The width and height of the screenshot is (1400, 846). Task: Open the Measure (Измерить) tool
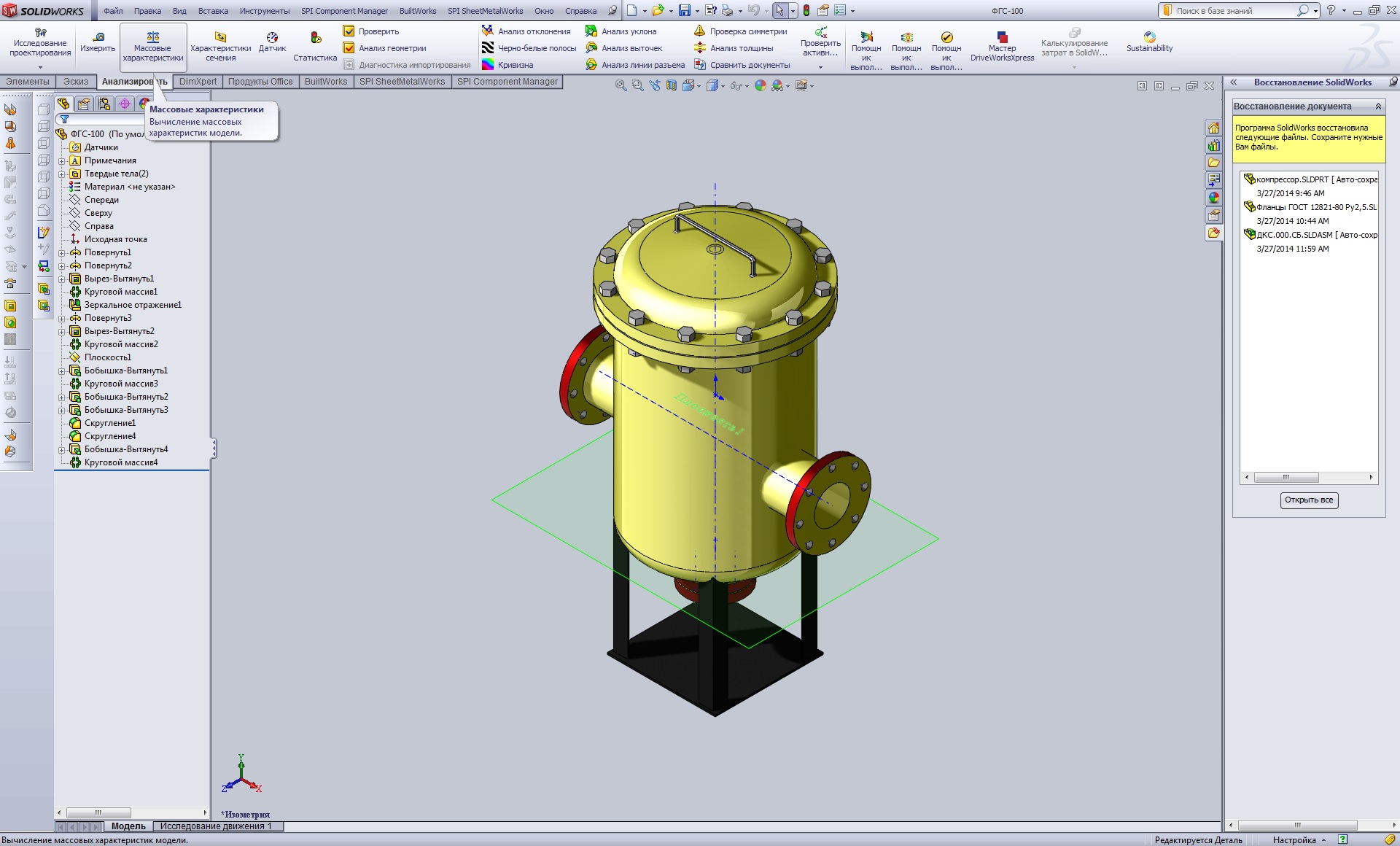click(x=98, y=42)
